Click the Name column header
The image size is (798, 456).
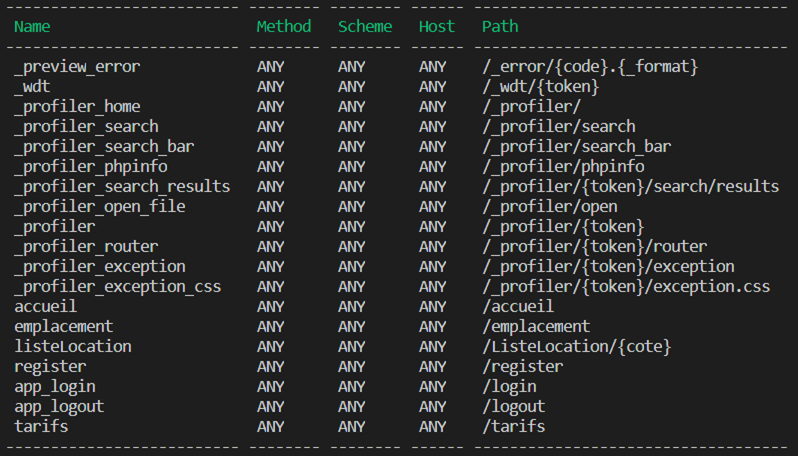click(x=32, y=27)
